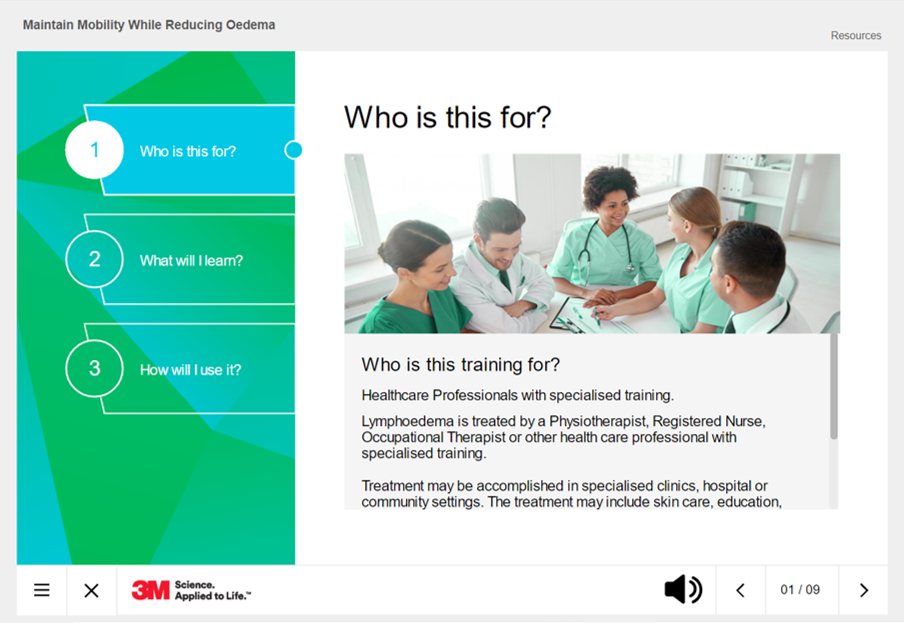Screen dimensions: 904x623
Task: Click the circled number 1 step marker
Action: (95, 150)
